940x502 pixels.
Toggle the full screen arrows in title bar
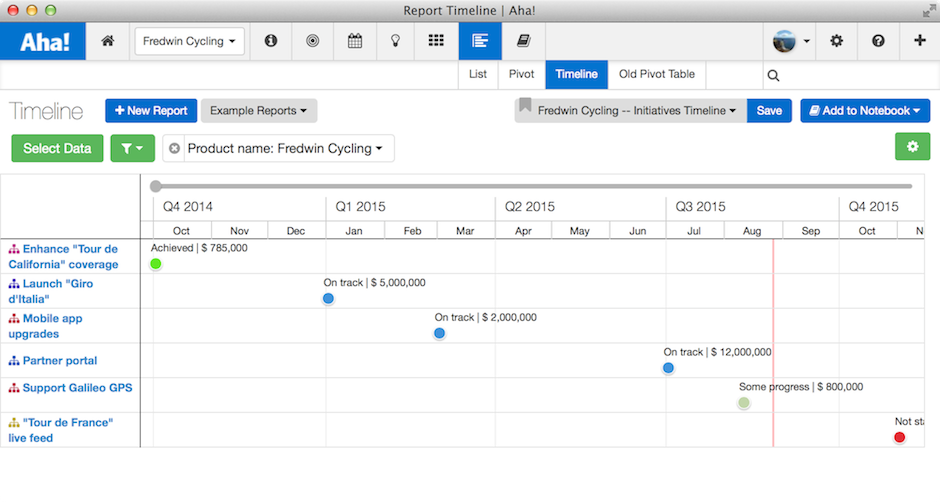click(929, 10)
